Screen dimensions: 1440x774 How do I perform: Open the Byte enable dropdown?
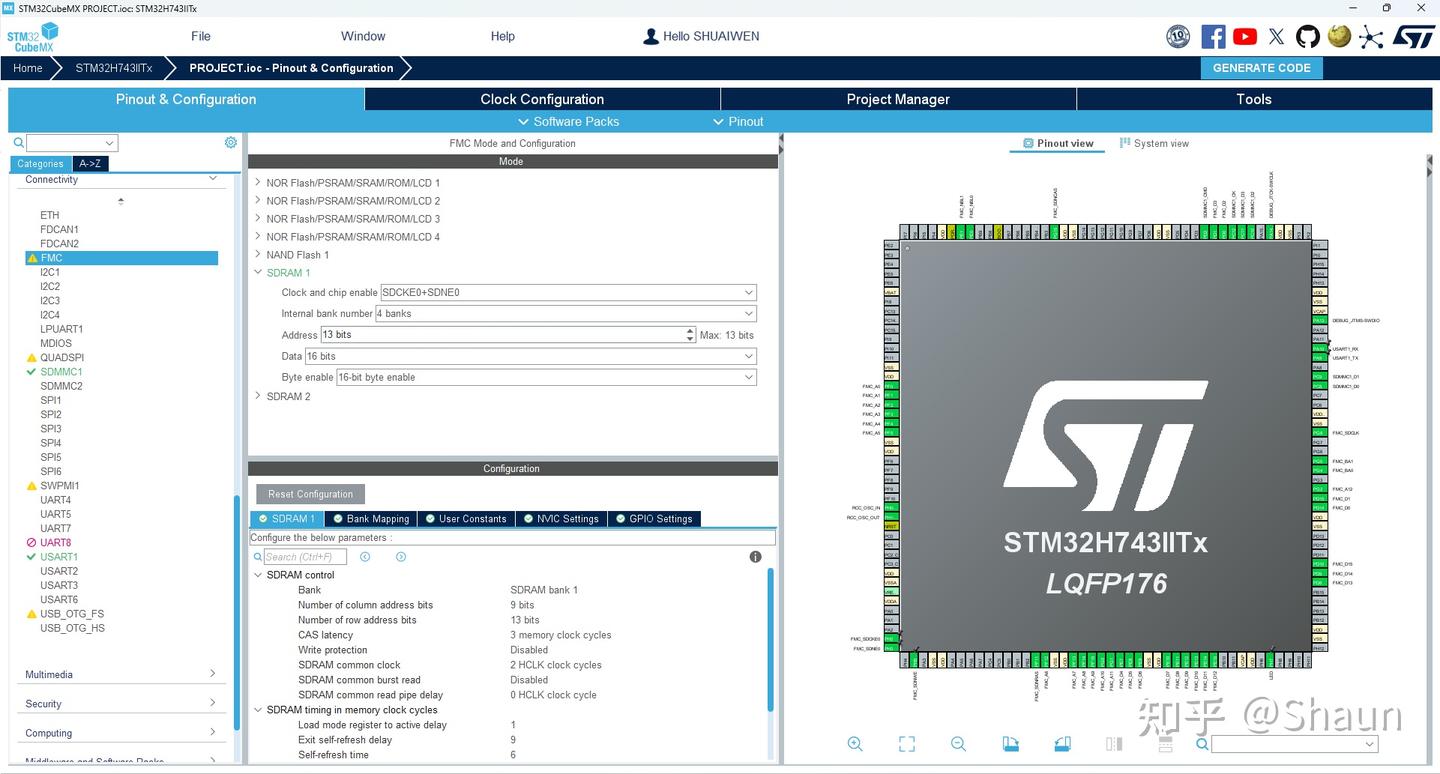[x=546, y=378]
